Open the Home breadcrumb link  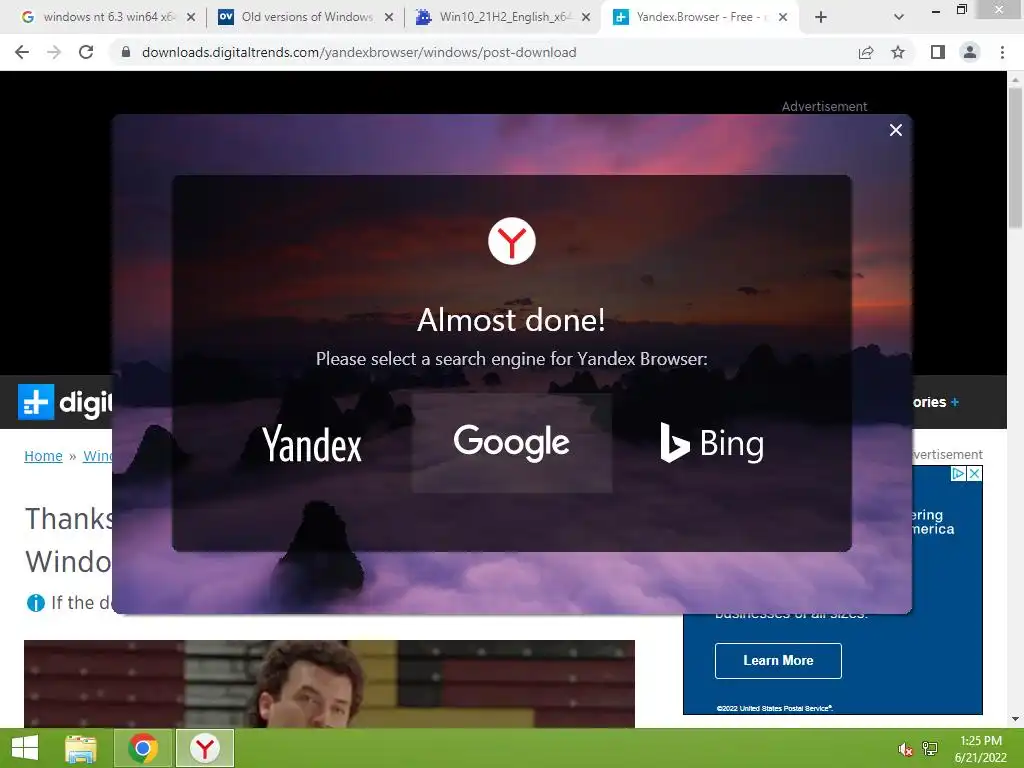point(43,456)
